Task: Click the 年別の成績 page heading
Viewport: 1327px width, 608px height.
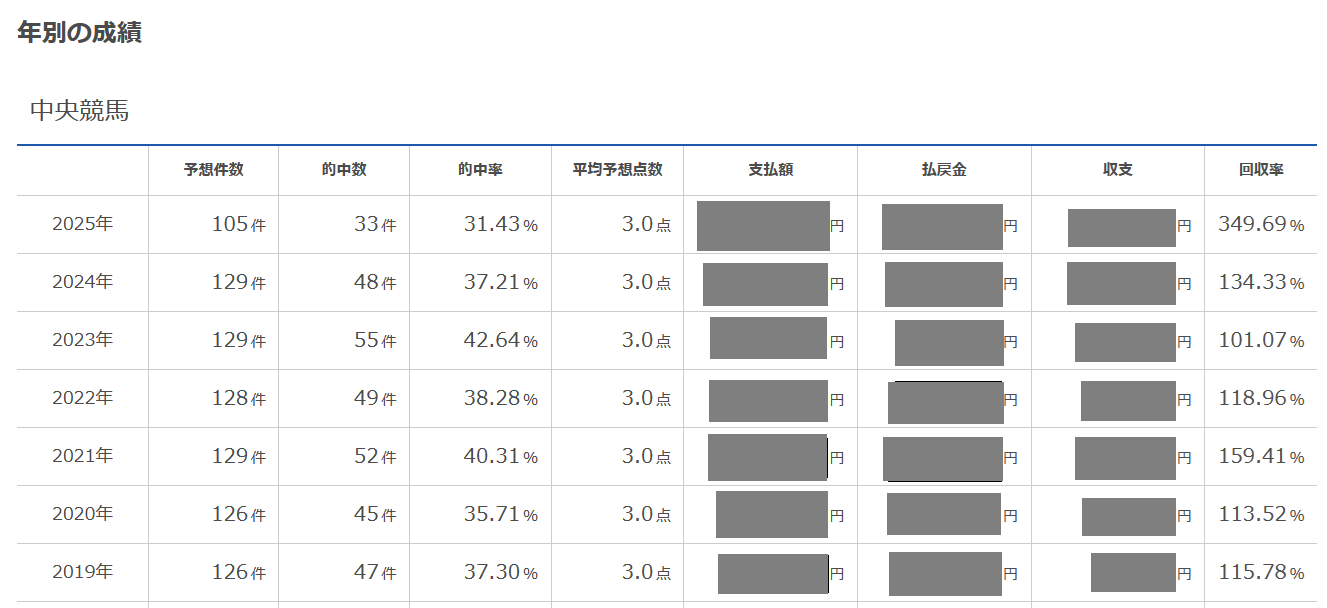Action: click(x=80, y=32)
